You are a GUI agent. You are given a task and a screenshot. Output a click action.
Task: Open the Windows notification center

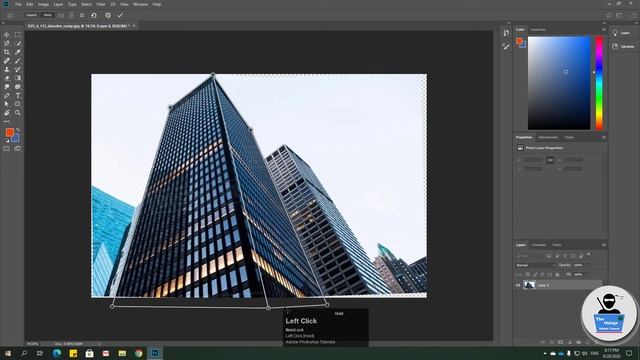coord(629,353)
